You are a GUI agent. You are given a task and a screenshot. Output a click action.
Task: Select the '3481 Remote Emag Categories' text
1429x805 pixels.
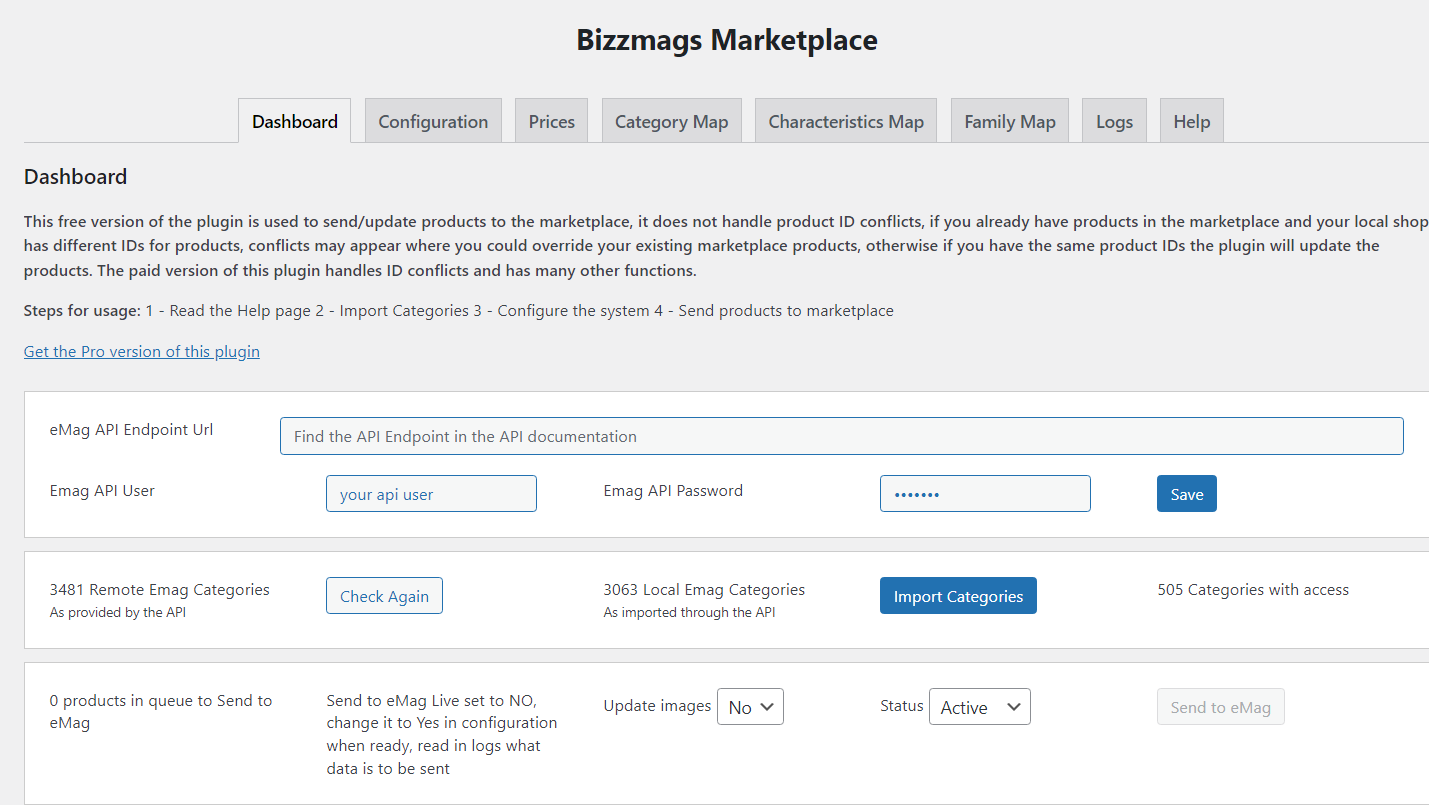[160, 590]
